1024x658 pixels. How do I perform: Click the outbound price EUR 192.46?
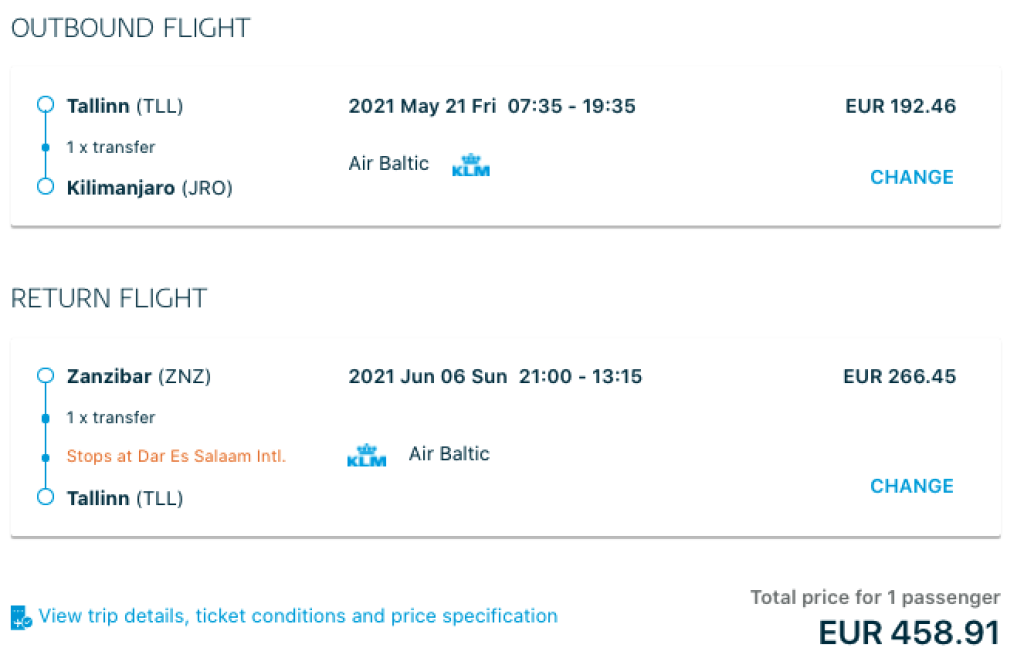(900, 106)
